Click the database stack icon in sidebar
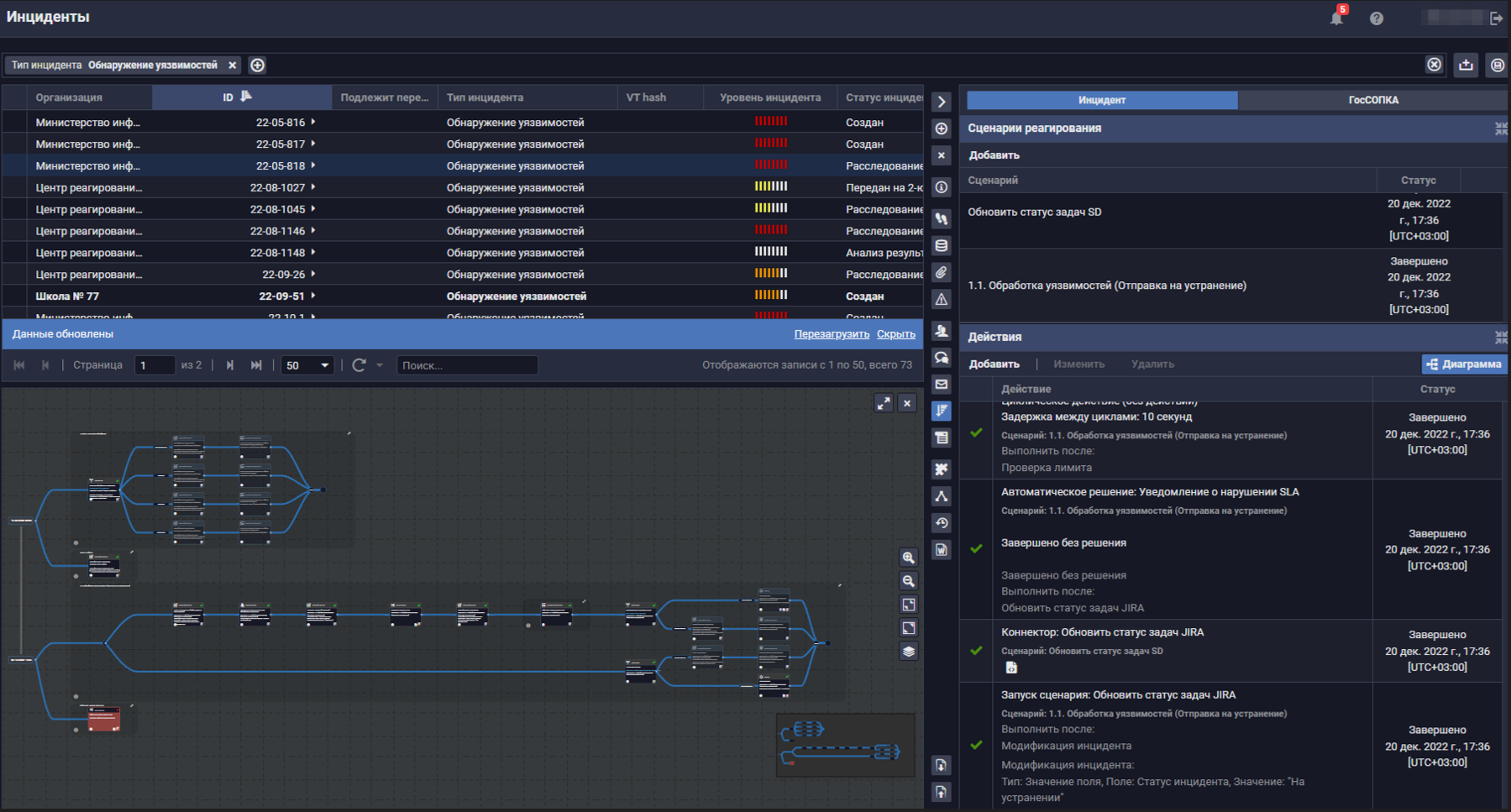 pos(942,246)
